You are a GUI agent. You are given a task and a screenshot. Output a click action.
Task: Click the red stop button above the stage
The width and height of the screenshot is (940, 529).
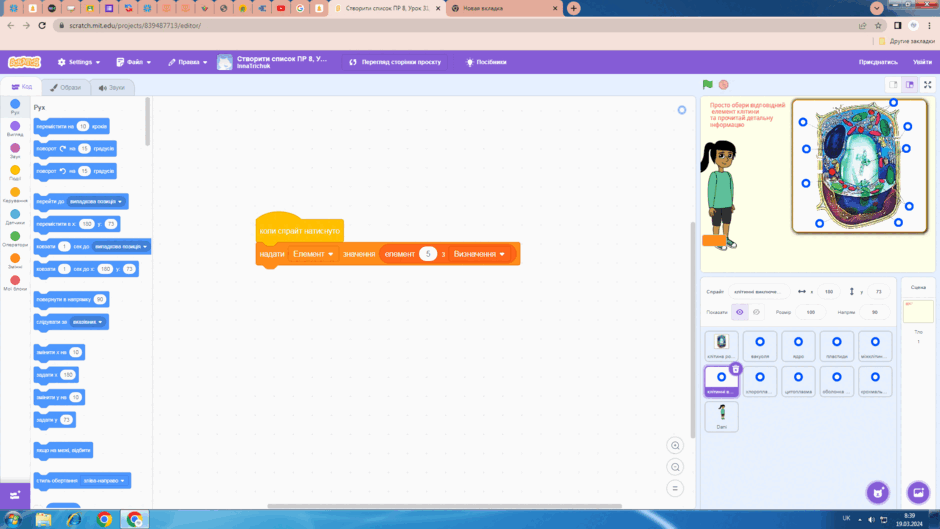[724, 85]
